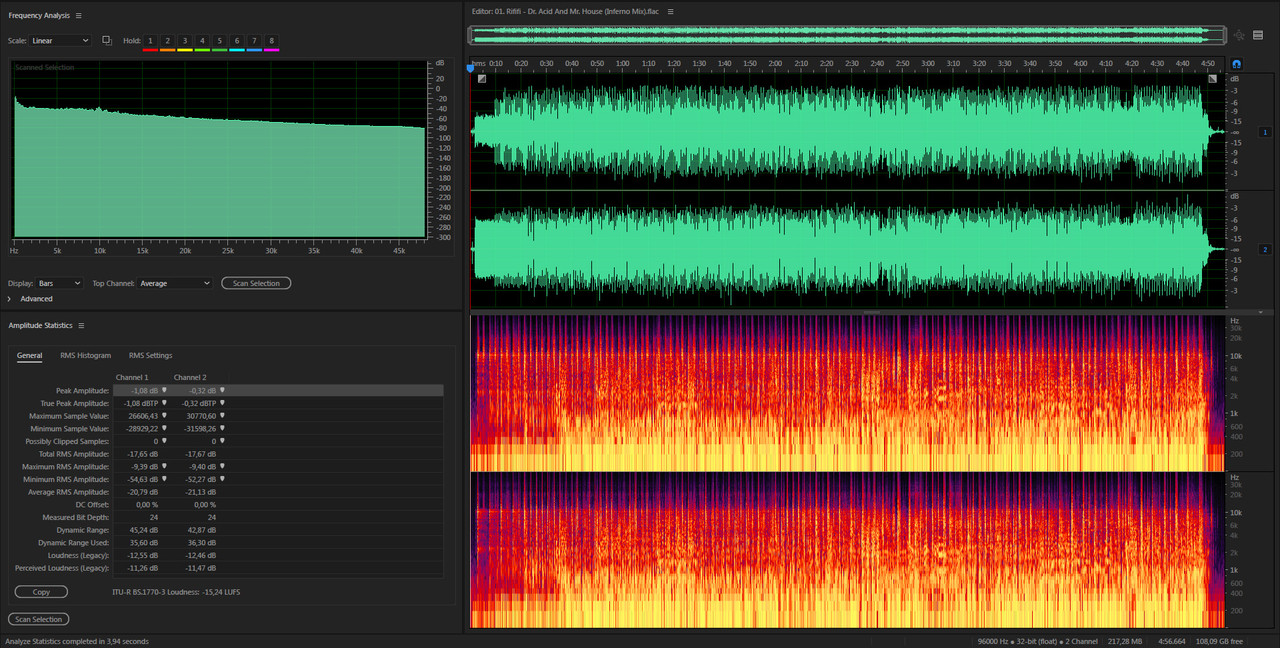Click the Dynamic Range value 45,24 dB

[x=146, y=530]
